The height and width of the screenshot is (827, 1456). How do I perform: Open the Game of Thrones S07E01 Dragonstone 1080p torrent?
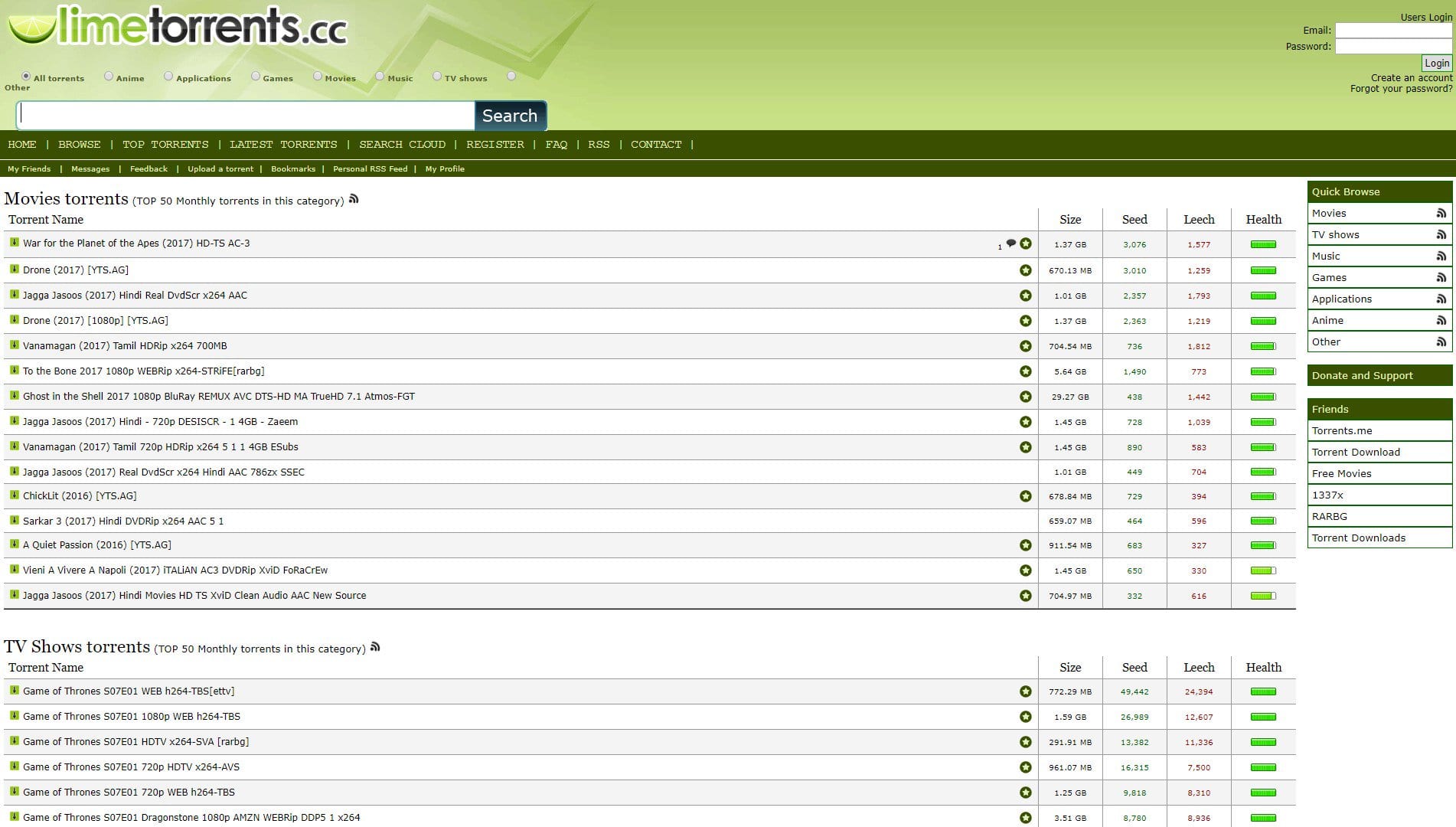tap(191, 818)
